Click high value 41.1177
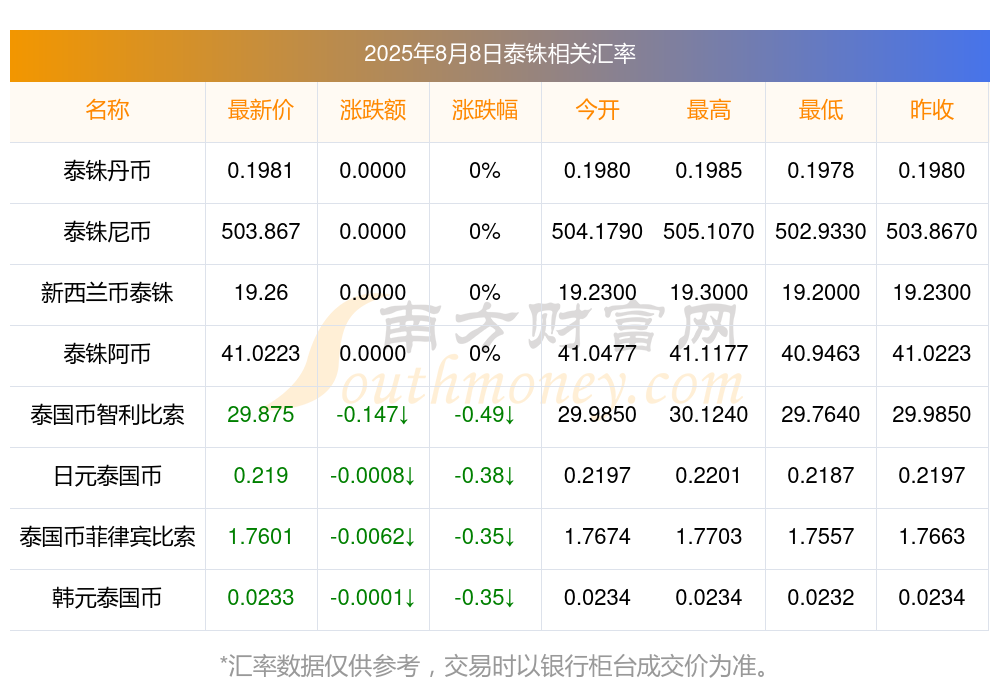Viewport: 1000px width, 698px height. [709, 353]
